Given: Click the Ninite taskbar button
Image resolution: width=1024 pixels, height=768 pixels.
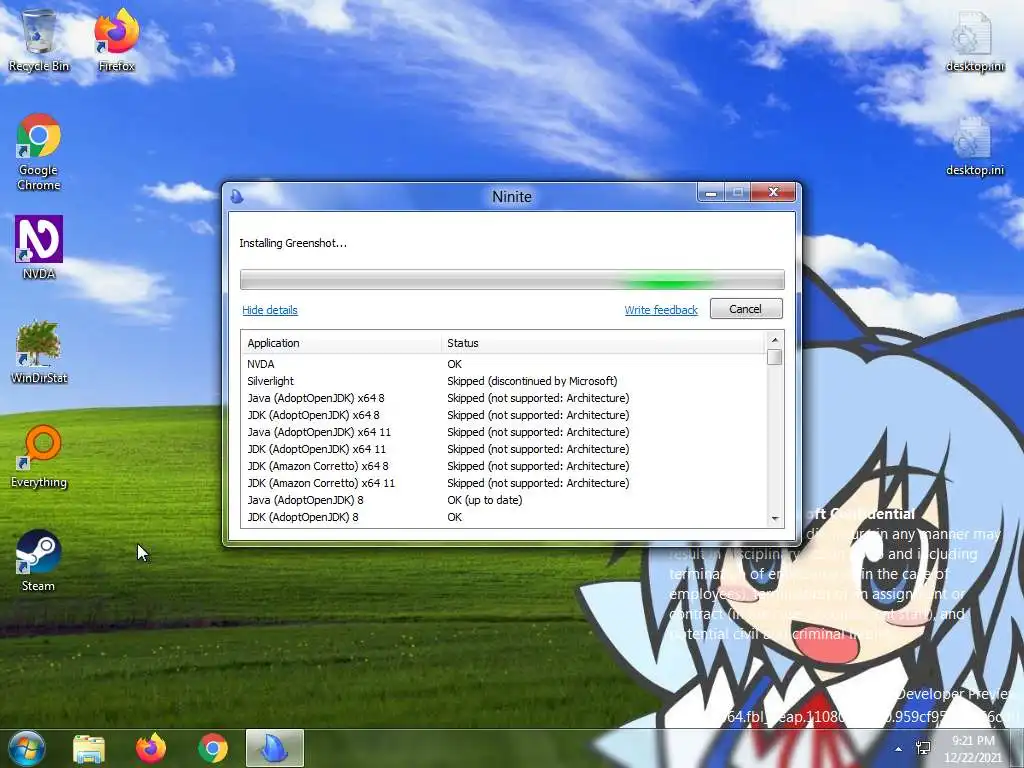Looking at the screenshot, I should (275, 748).
